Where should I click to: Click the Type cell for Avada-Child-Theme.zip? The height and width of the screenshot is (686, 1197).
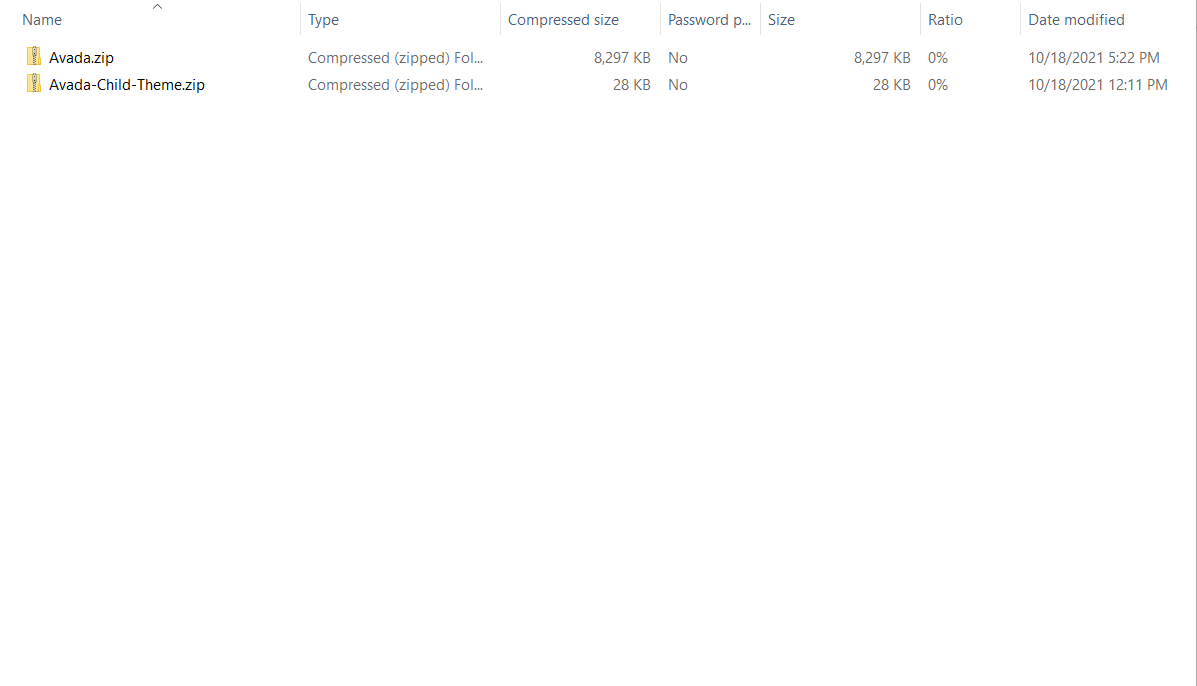pyautogui.click(x=395, y=85)
